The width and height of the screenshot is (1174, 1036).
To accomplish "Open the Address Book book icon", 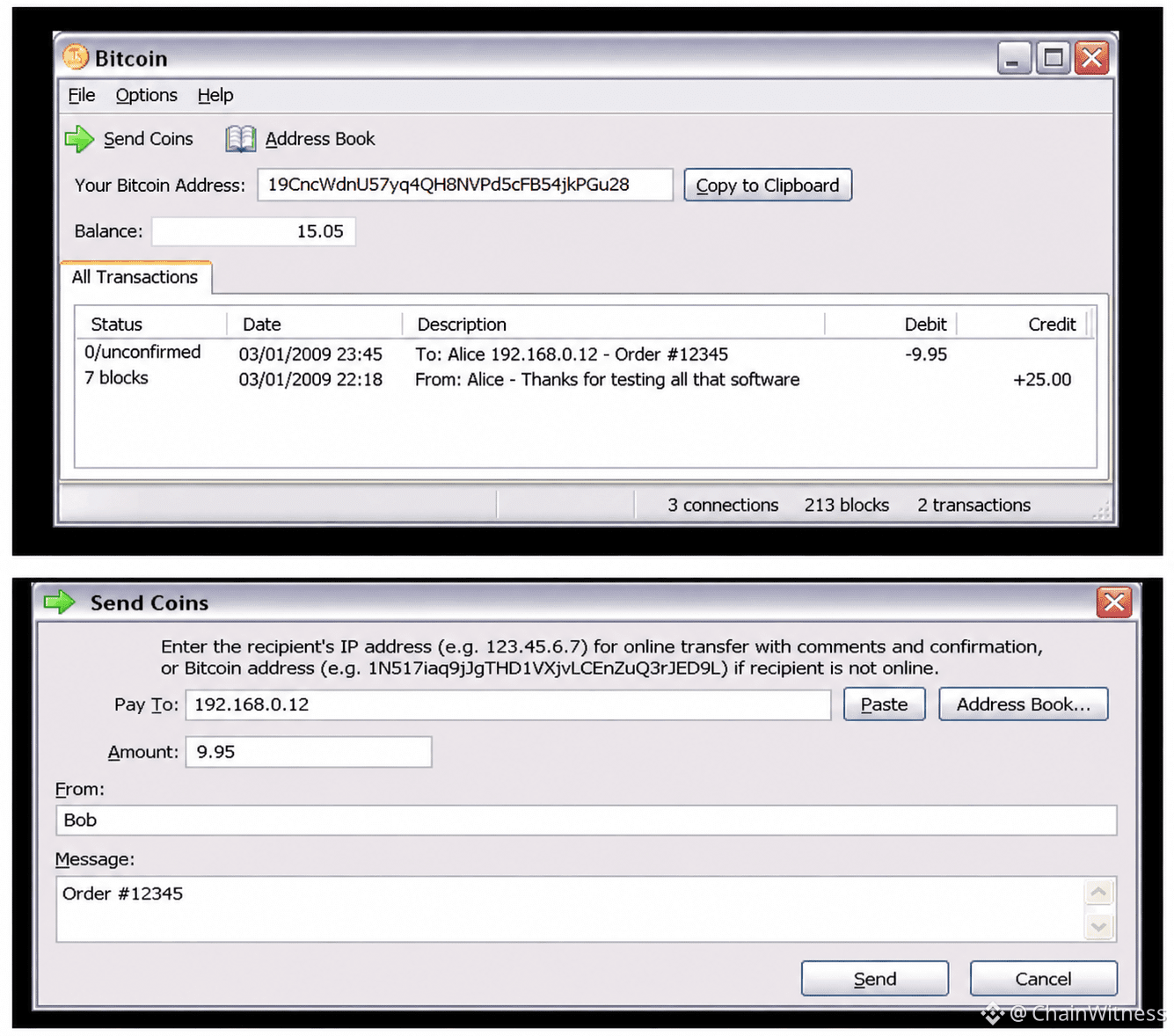I will (x=241, y=139).
